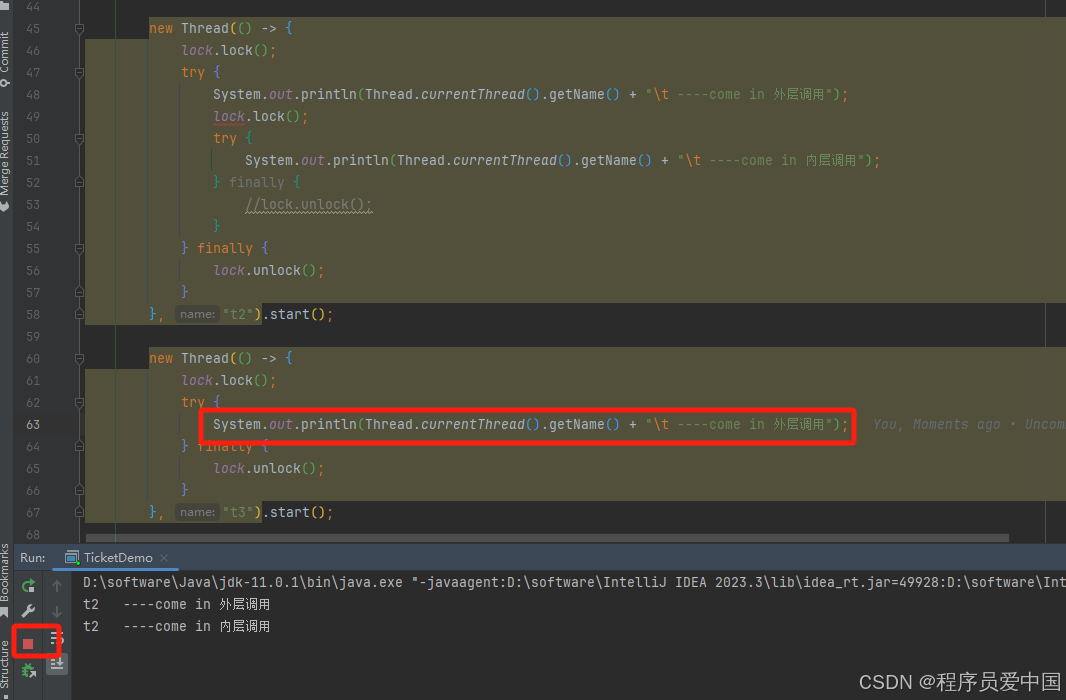Toggle soft-wrap in the Run console
The image size is (1066, 700).
point(57,638)
